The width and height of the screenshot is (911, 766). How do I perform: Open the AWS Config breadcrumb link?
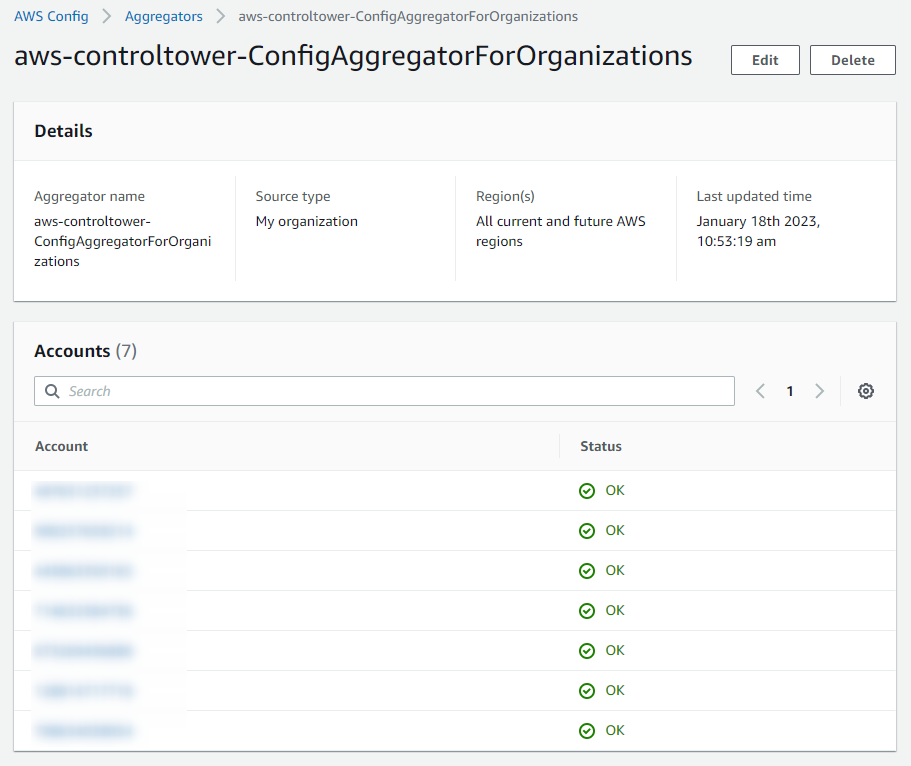click(x=51, y=16)
